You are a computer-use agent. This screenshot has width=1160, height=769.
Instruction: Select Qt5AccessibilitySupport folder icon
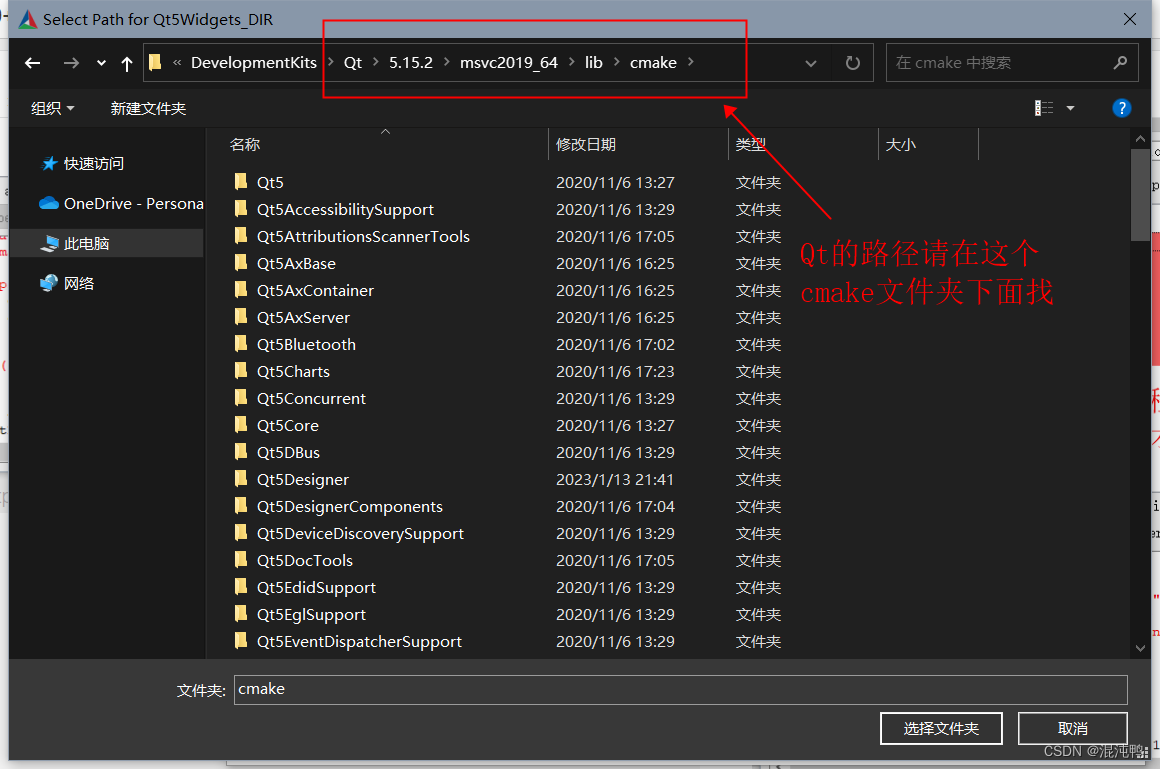[241, 209]
